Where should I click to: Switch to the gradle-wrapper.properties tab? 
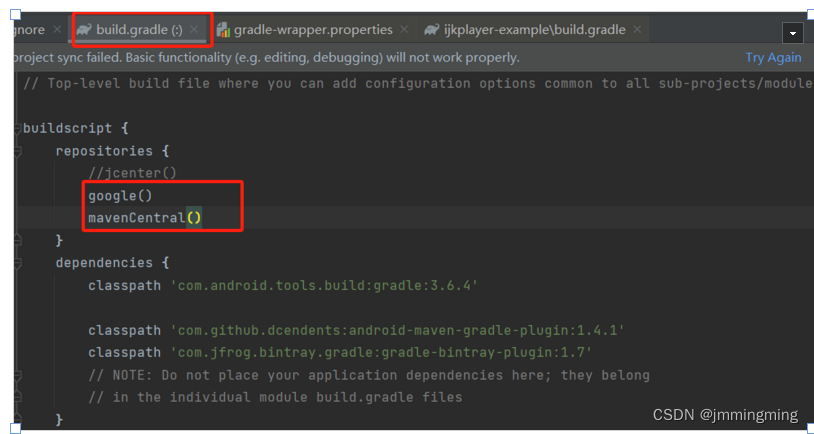pyautogui.click(x=313, y=30)
